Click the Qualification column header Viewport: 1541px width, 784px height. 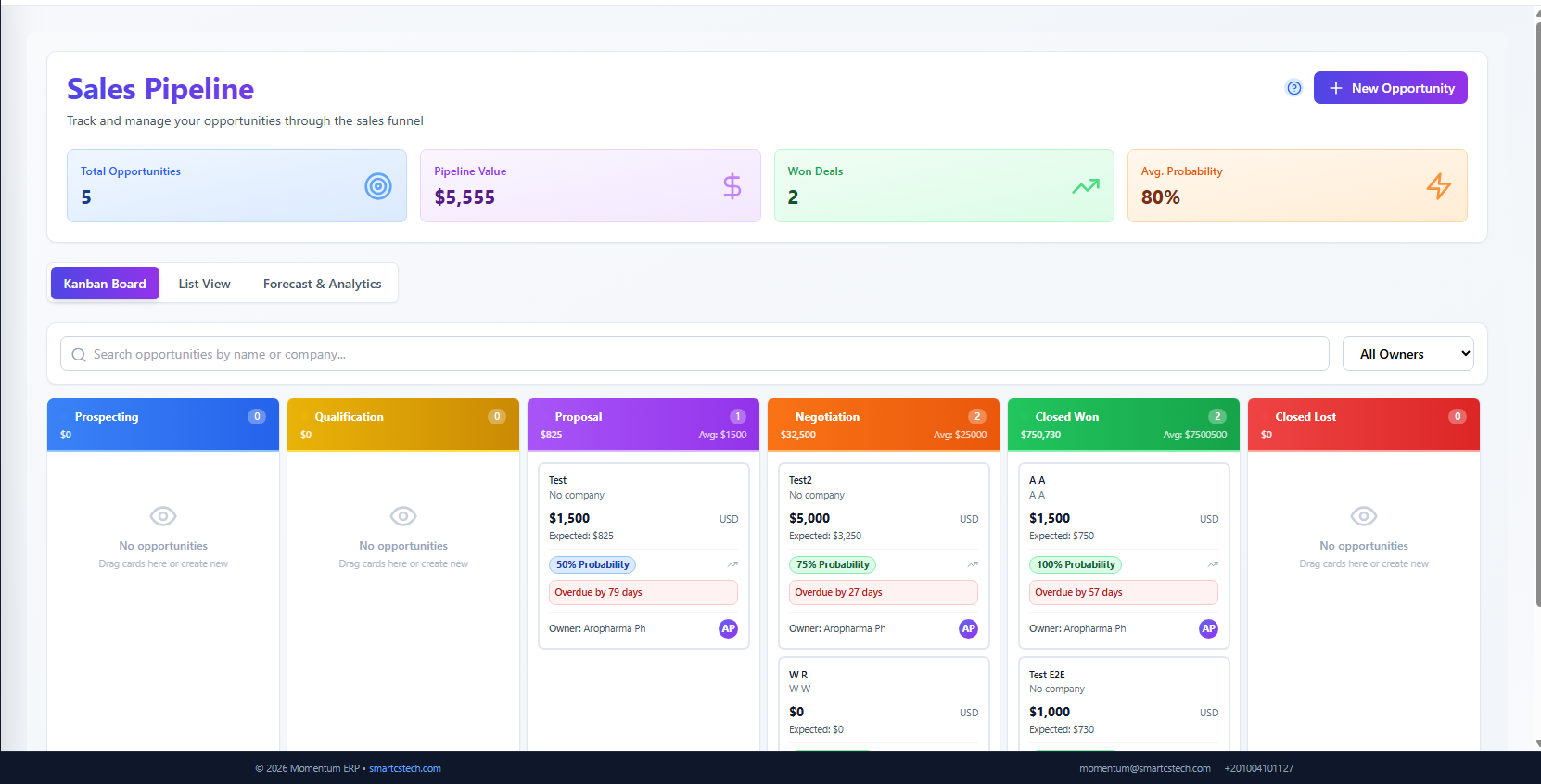pyautogui.click(x=403, y=425)
